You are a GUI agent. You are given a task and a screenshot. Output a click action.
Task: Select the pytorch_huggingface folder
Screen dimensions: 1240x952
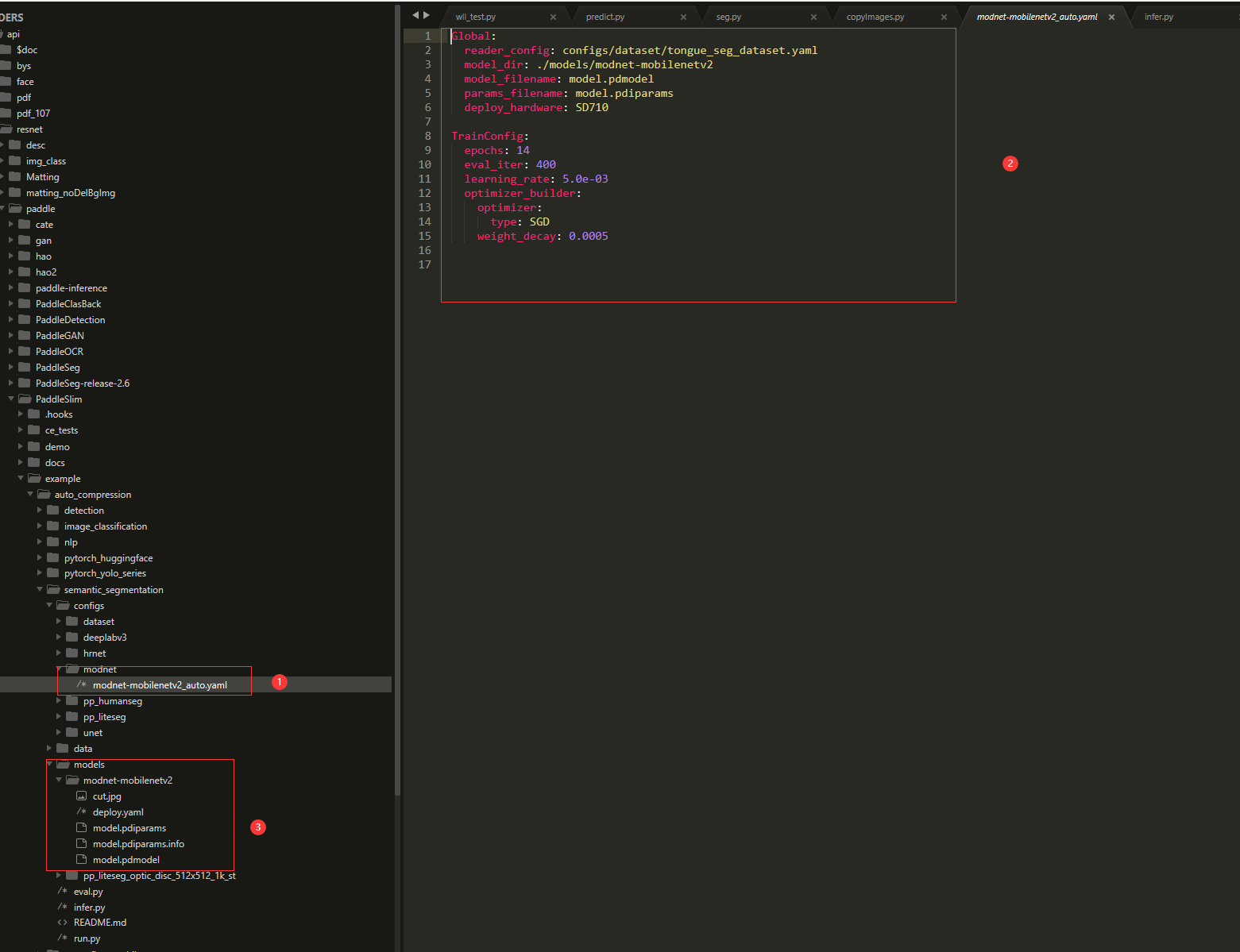pyautogui.click(x=109, y=558)
